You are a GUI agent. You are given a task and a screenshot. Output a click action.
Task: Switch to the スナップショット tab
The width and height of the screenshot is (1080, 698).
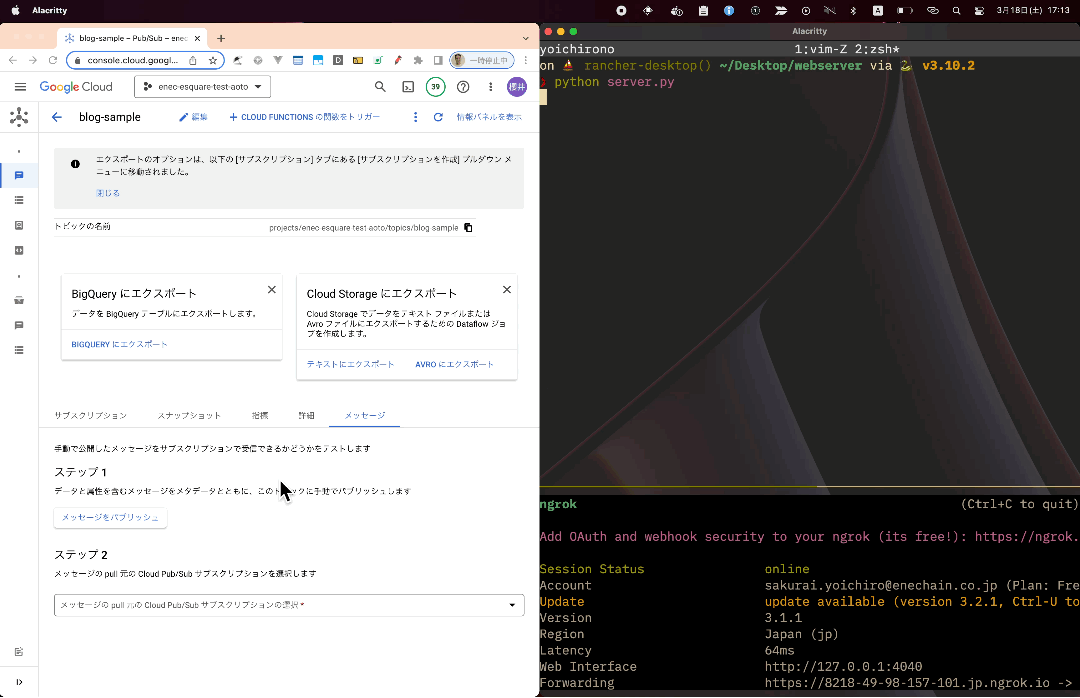coord(189,415)
